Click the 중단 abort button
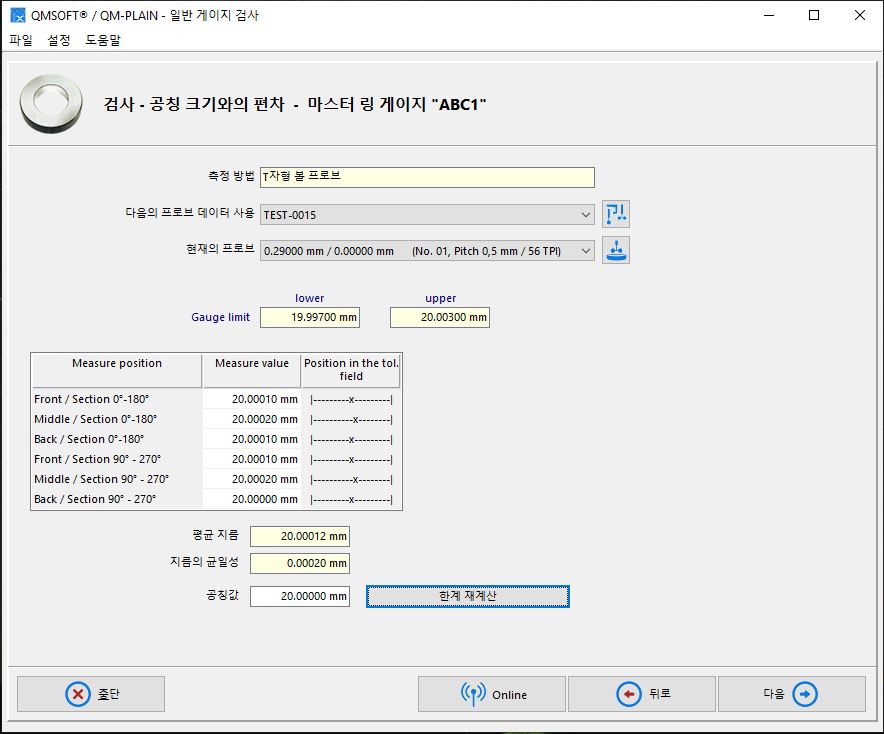The height and width of the screenshot is (734, 884). tap(91, 694)
